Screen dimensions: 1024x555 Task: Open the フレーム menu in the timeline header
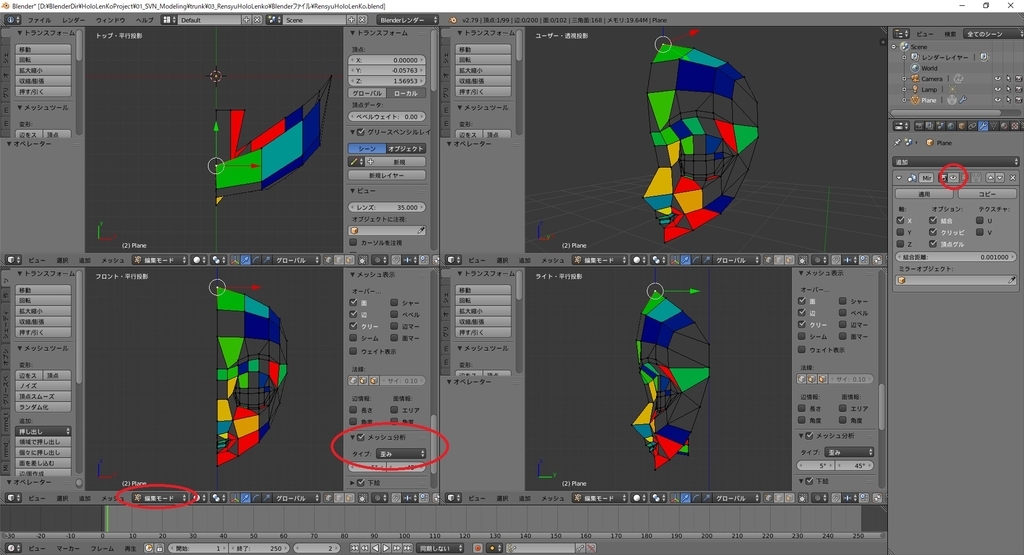click(x=102, y=548)
